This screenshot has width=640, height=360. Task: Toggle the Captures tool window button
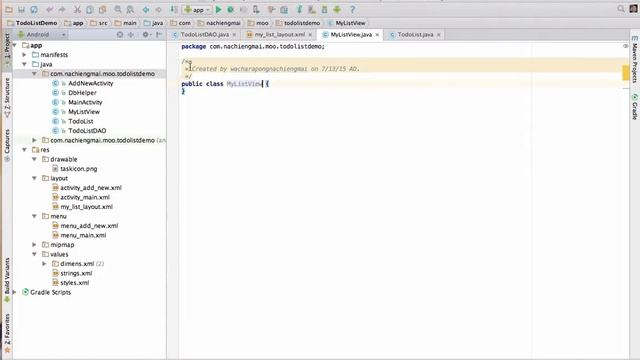pyautogui.click(x=7, y=145)
